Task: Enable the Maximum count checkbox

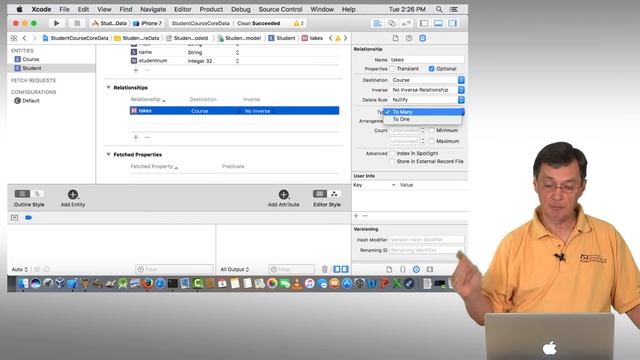Action: pyautogui.click(x=432, y=141)
